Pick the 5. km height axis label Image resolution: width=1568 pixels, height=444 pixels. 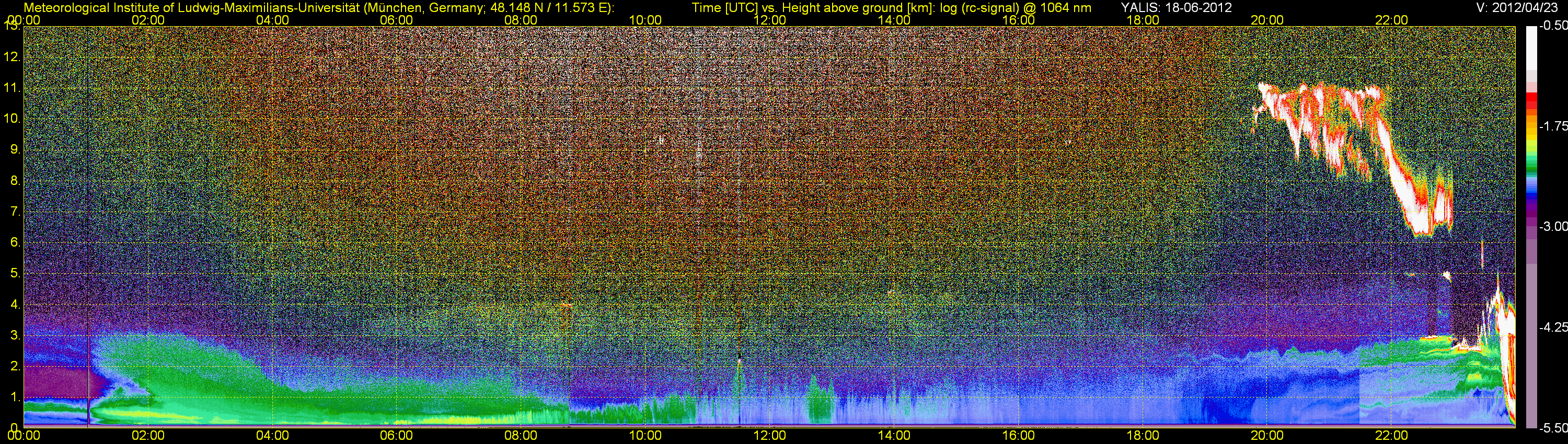[x=15, y=273]
